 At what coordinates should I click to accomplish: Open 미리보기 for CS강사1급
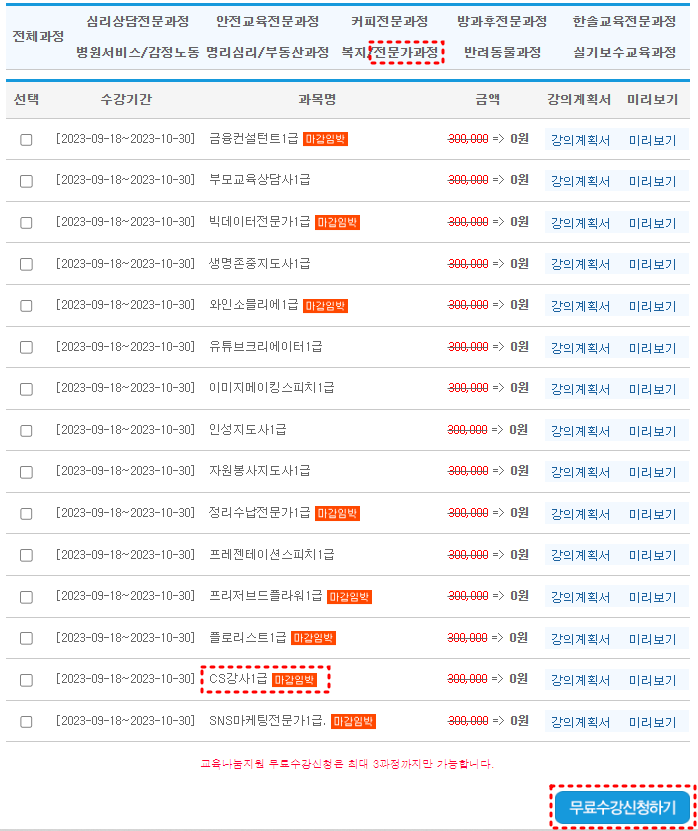pyautogui.click(x=652, y=680)
